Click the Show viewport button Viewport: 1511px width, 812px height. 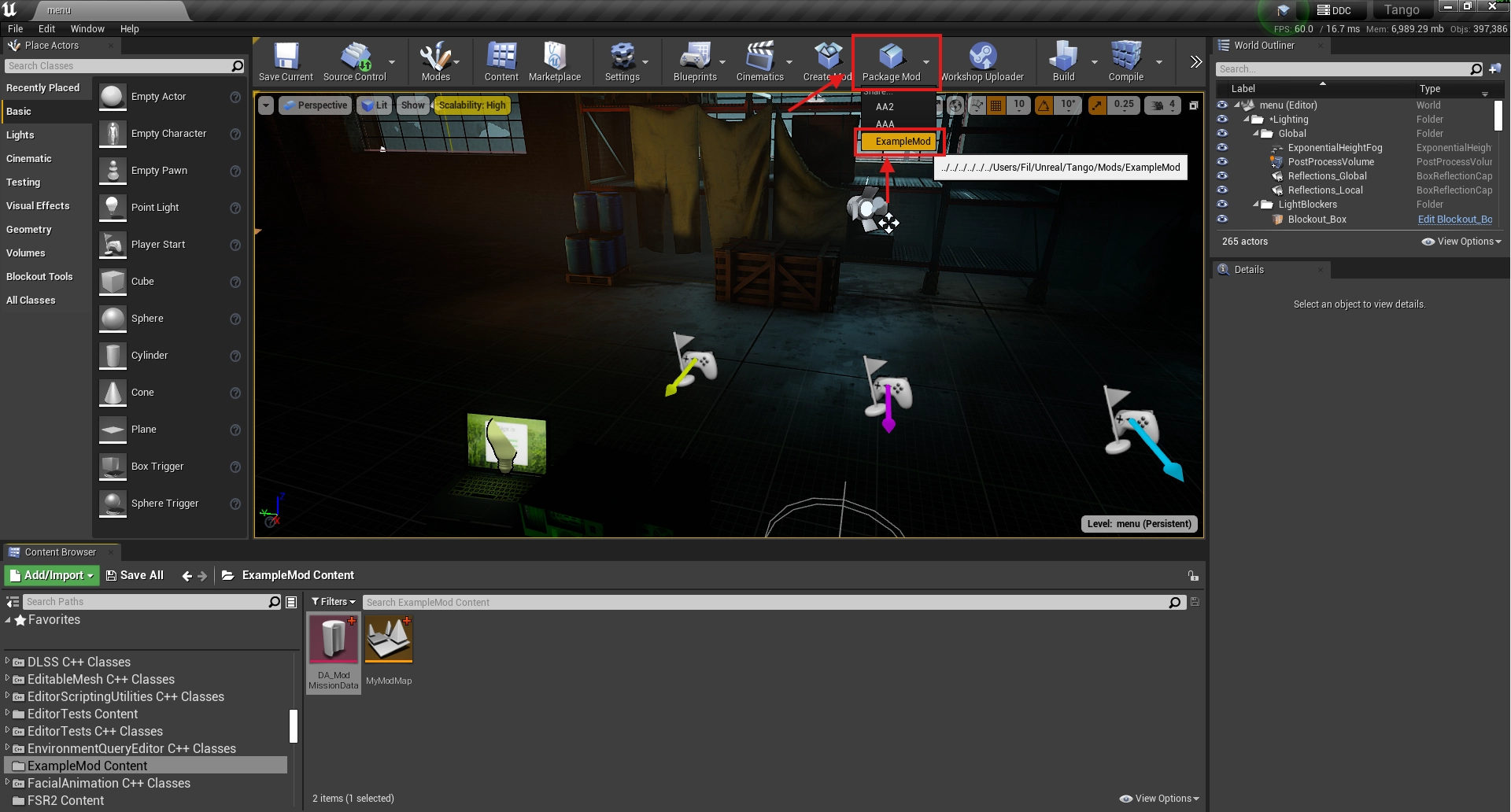point(412,105)
